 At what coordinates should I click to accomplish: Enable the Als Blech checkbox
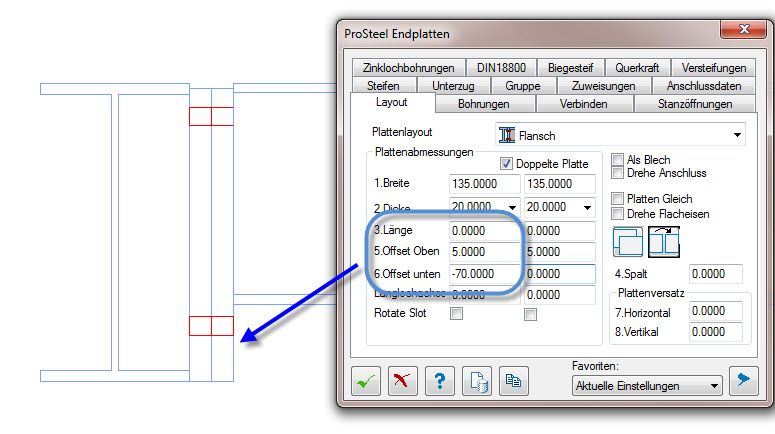pos(617,159)
